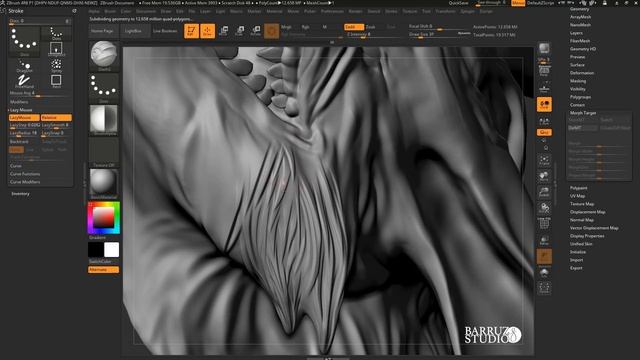This screenshot has height=360, width=640.
Task: Open the Brush menu
Action: (x=110, y=11)
